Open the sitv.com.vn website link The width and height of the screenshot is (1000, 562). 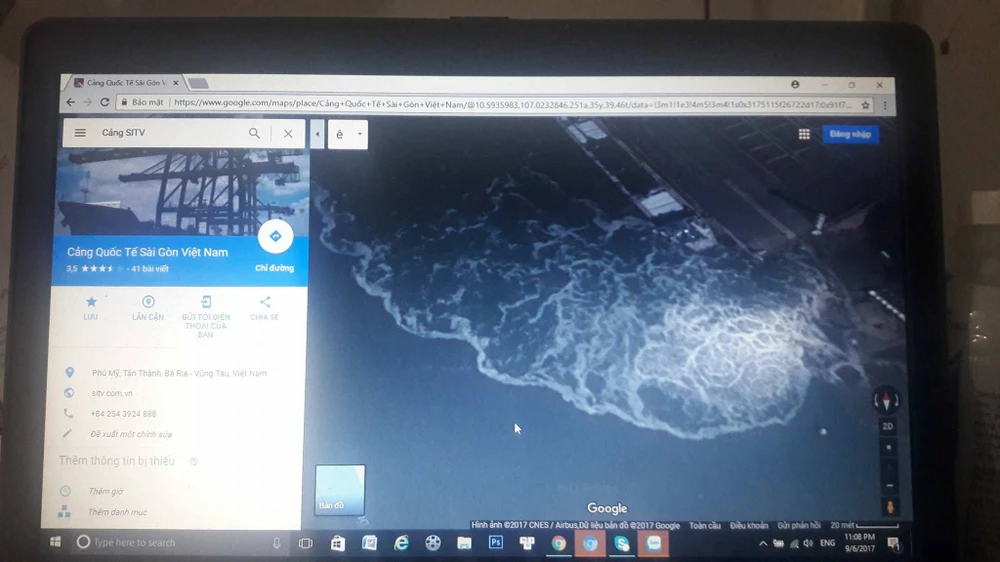112,393
